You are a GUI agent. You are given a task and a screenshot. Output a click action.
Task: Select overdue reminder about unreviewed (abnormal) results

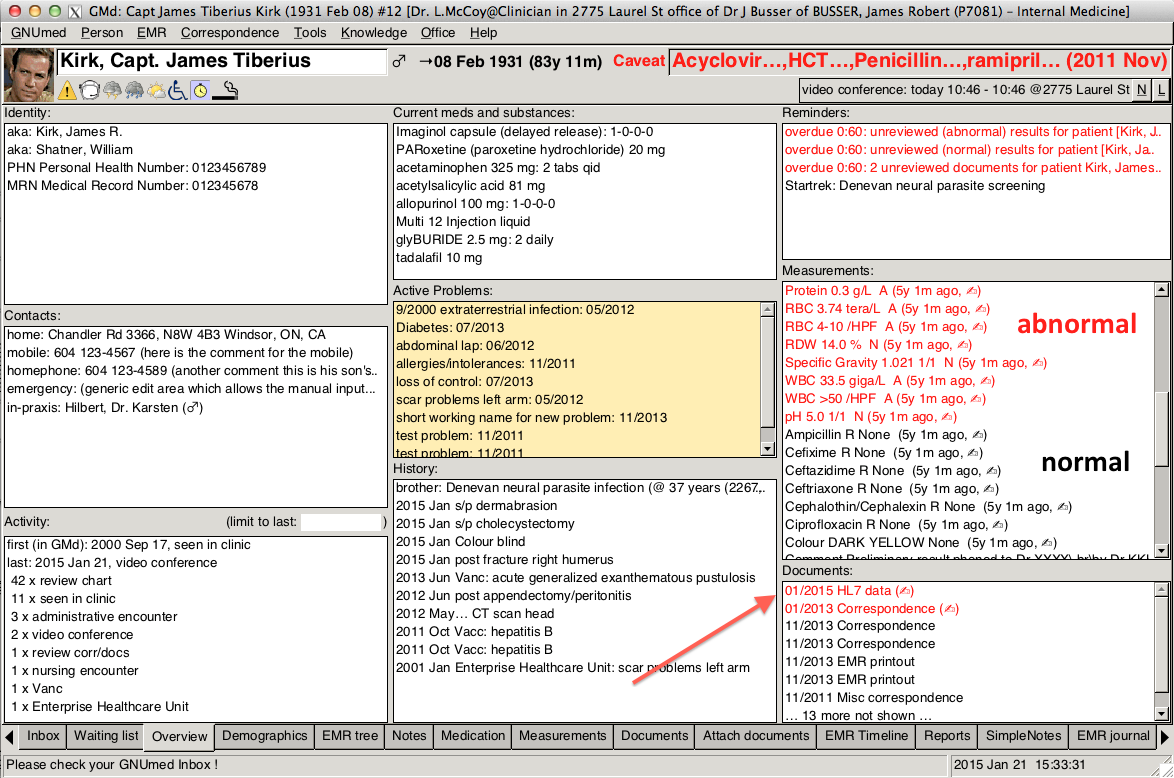tap(973, 132)
